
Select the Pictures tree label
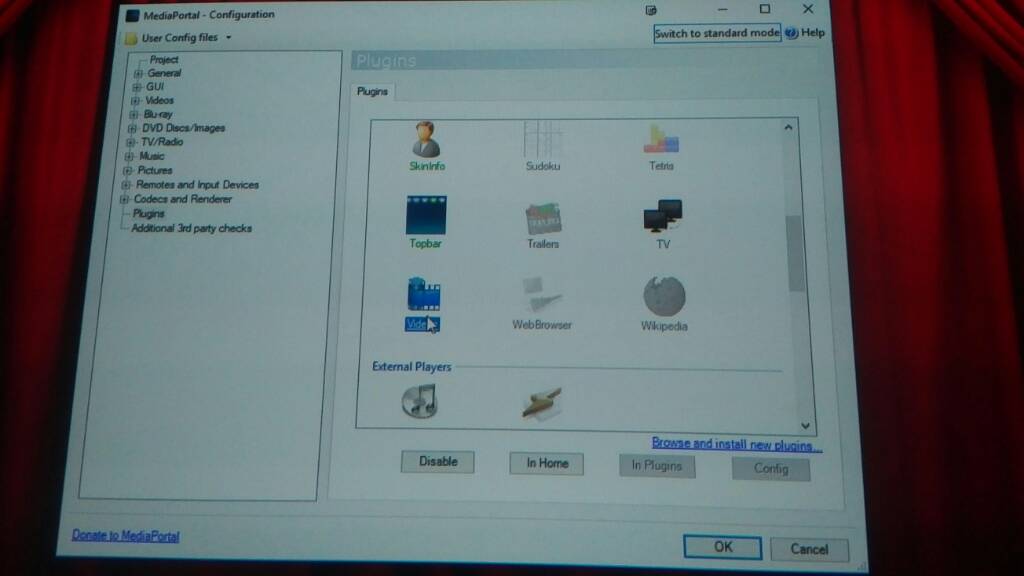pyautogui.click(x=155, y=170)
